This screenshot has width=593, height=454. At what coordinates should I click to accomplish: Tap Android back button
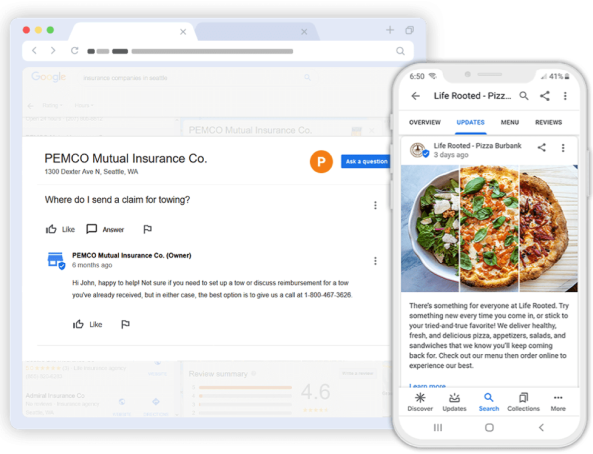(x=541, y=428)
